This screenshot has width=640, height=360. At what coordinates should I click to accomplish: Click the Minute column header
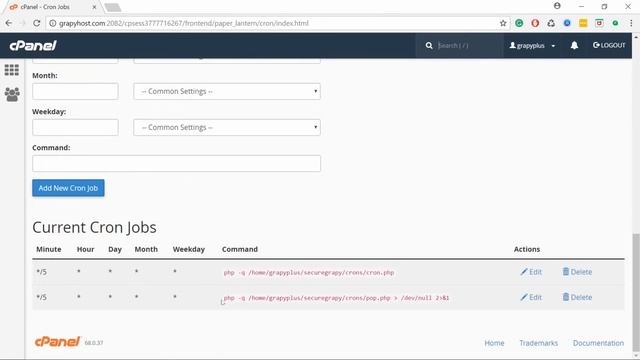(49, 249)
